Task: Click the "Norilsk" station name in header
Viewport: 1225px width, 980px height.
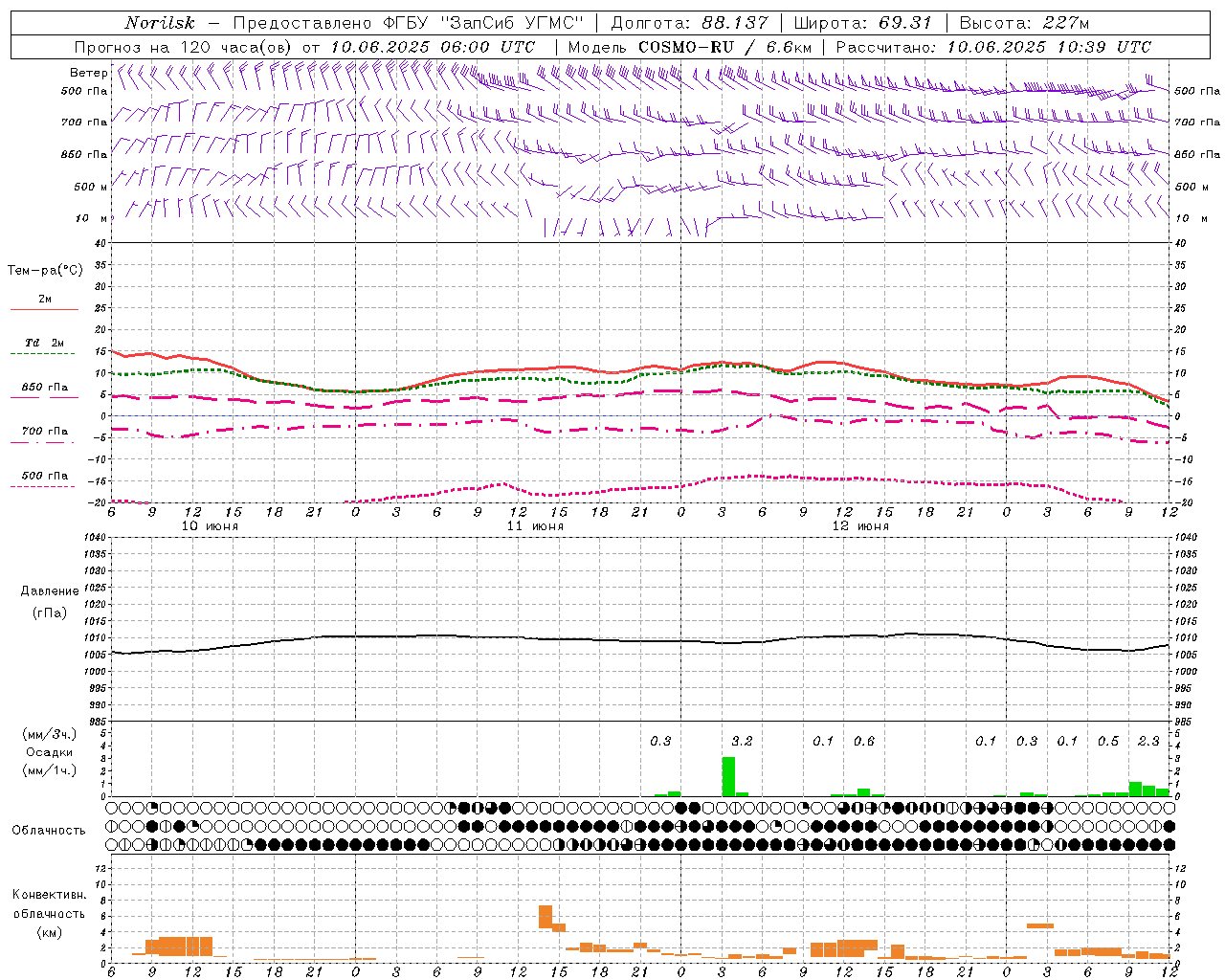Action: click(159, 23)
